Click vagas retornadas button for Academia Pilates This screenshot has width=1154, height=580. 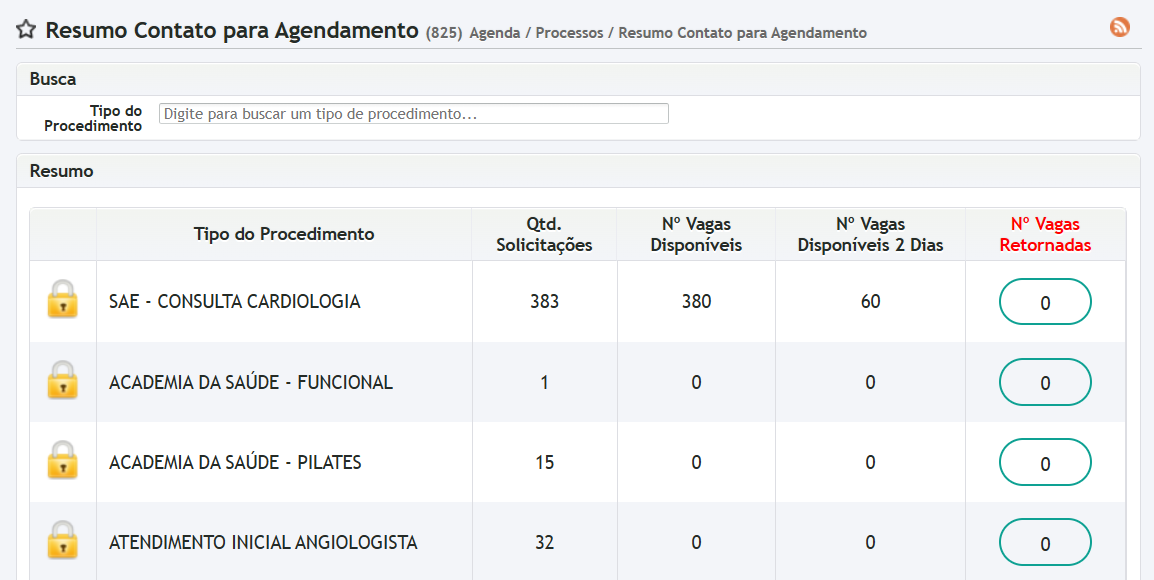(x=1045, y=462)
